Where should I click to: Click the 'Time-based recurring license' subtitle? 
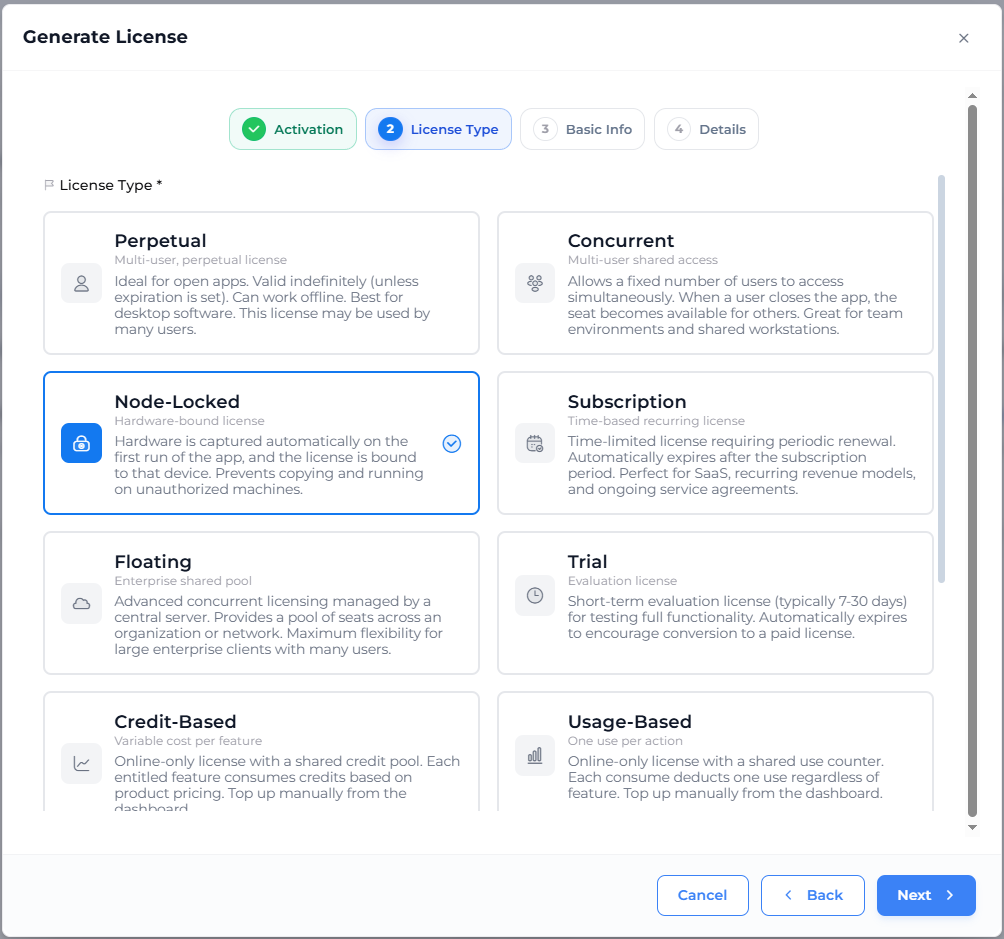click(x=656, y=421)
